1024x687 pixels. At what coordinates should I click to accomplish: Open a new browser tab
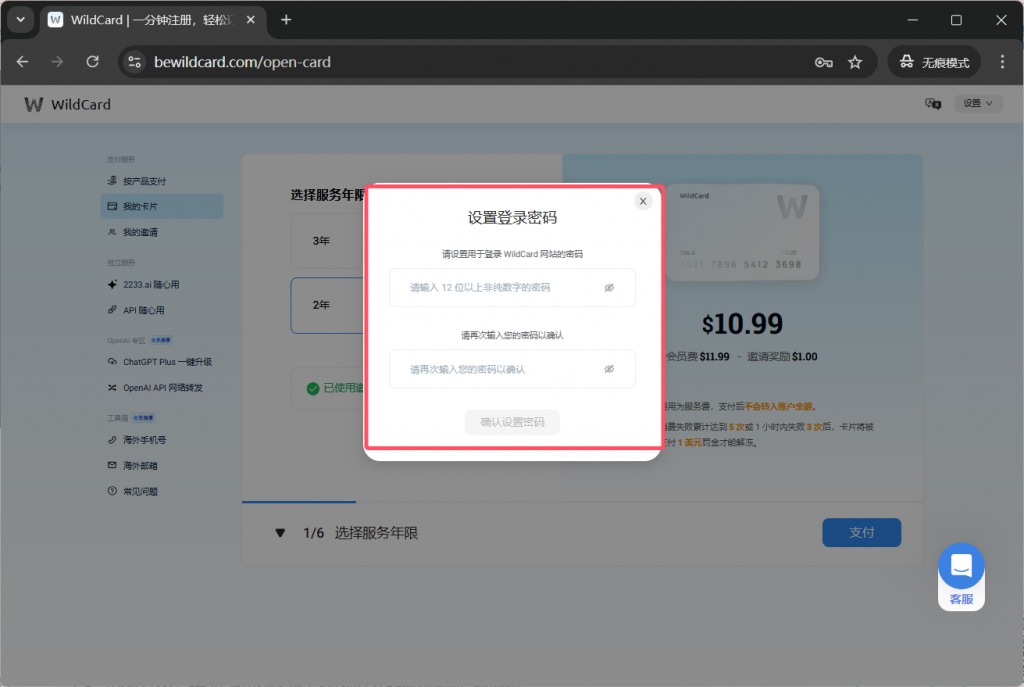pos(286,20)
